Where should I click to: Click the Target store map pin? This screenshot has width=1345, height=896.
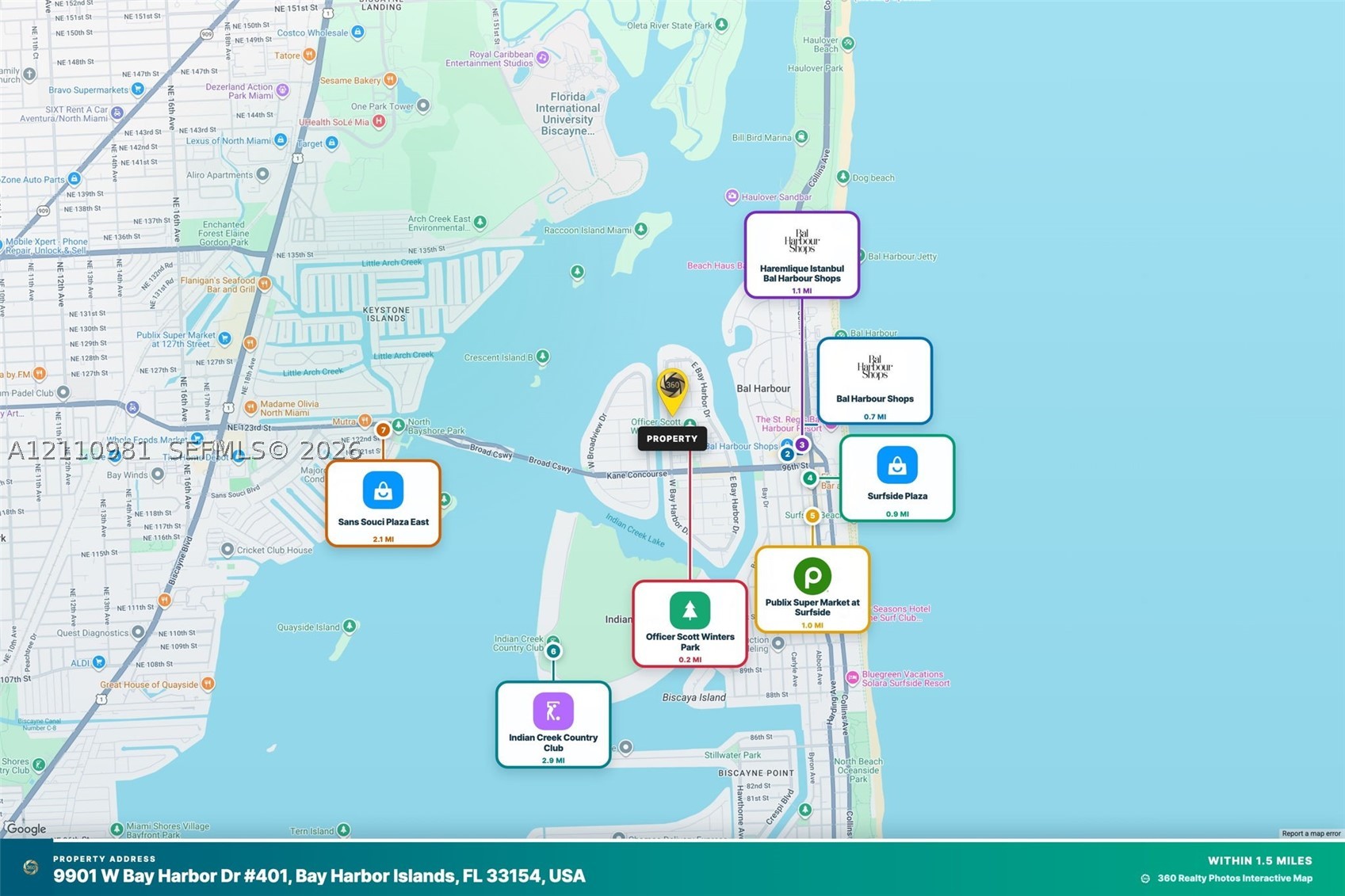pyautogui.click(x=332, y=143)
